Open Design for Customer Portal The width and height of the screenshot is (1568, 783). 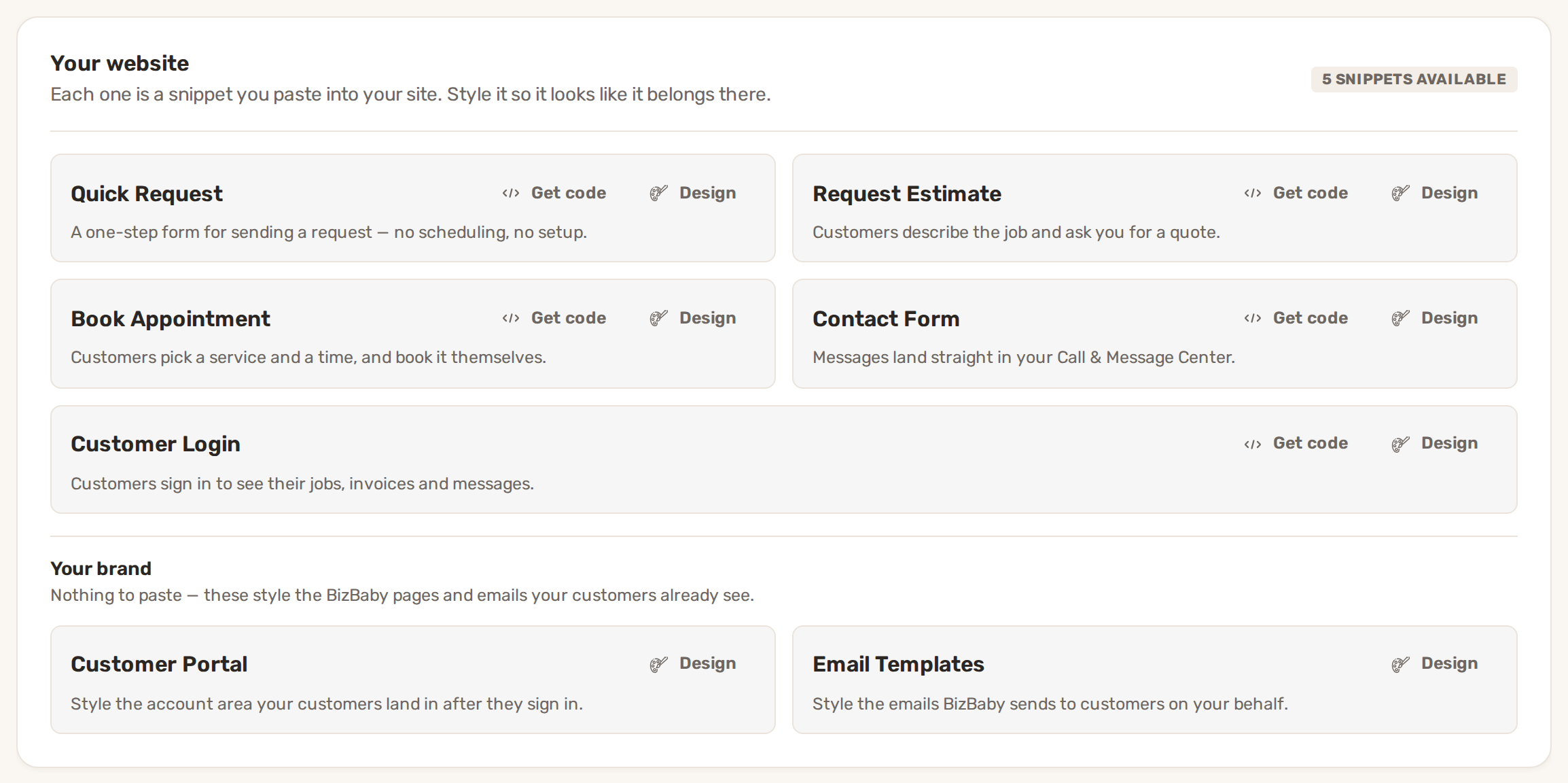(x=692, y=663)
